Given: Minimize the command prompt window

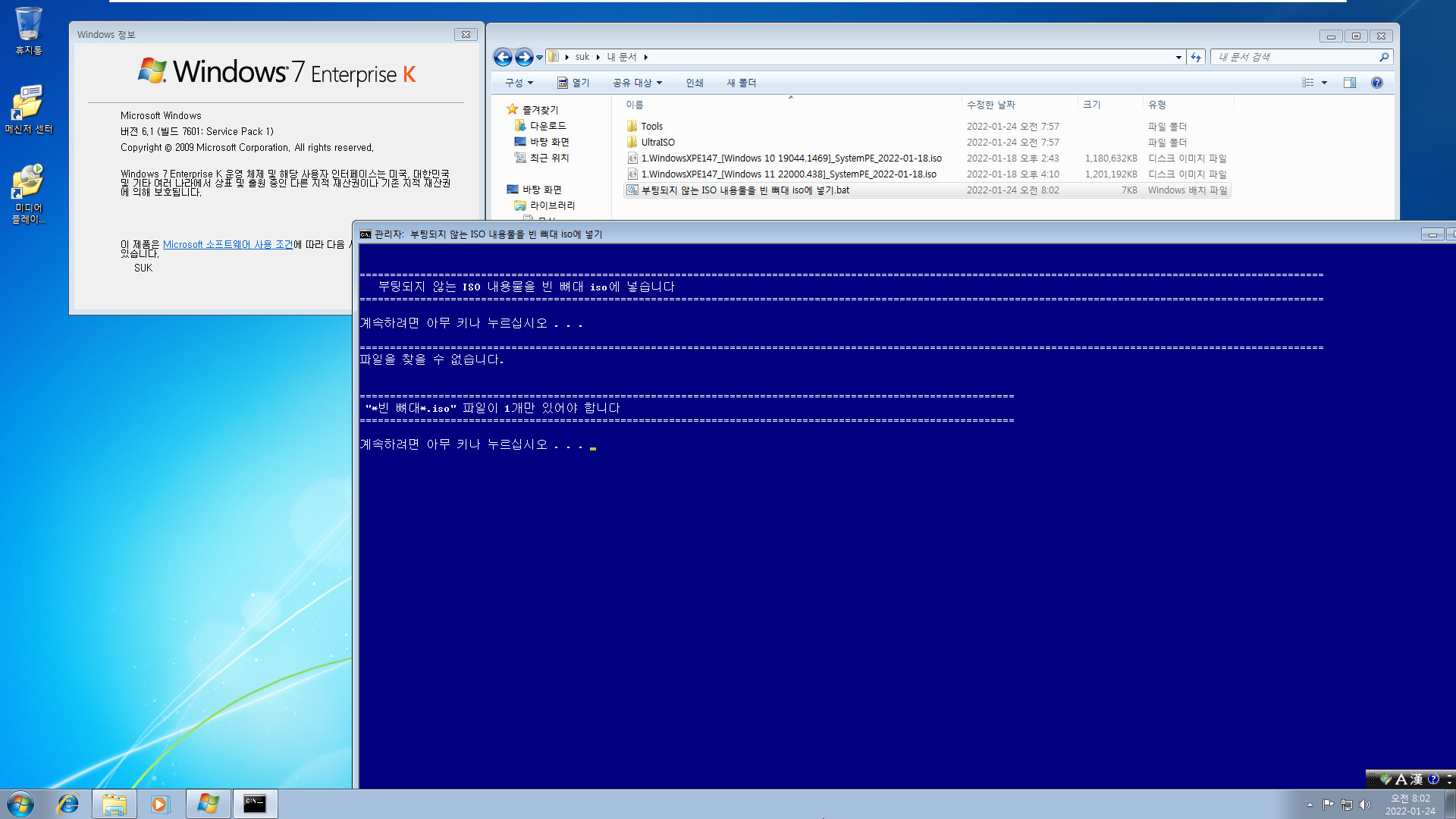Looking at the screenshot, I should [x=1432, y=234].
